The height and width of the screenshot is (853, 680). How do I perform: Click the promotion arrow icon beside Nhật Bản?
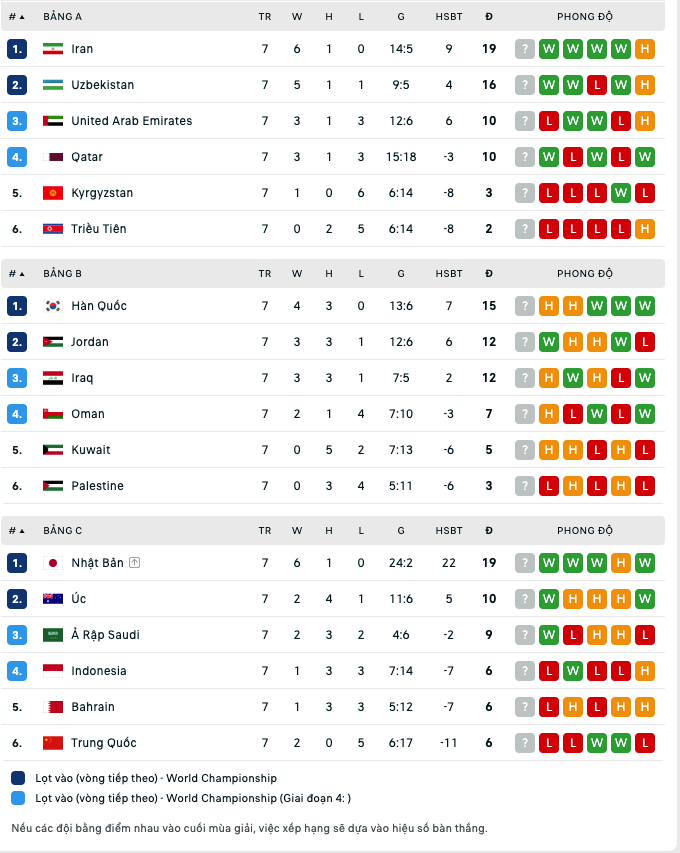tap(135, 563)
